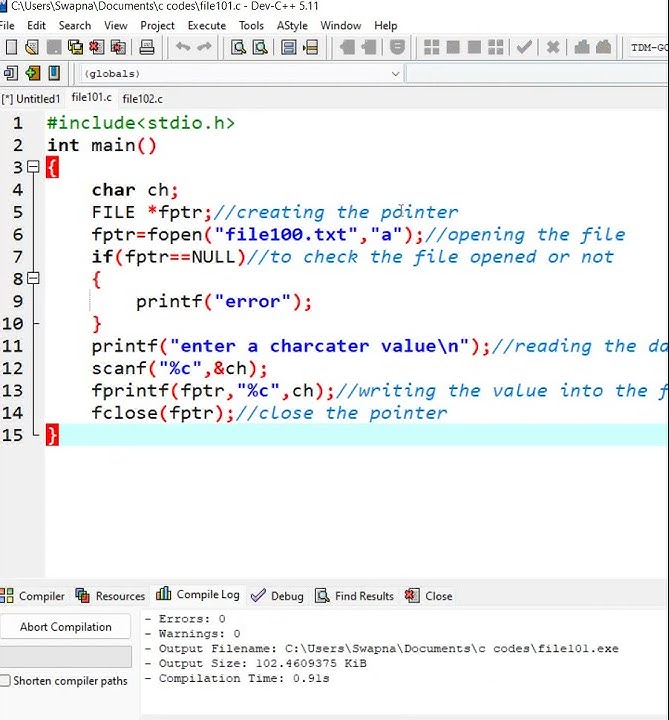The image size is (669, 720).
Task: Click the closing brace on line 15
Action: coord(52,435)
